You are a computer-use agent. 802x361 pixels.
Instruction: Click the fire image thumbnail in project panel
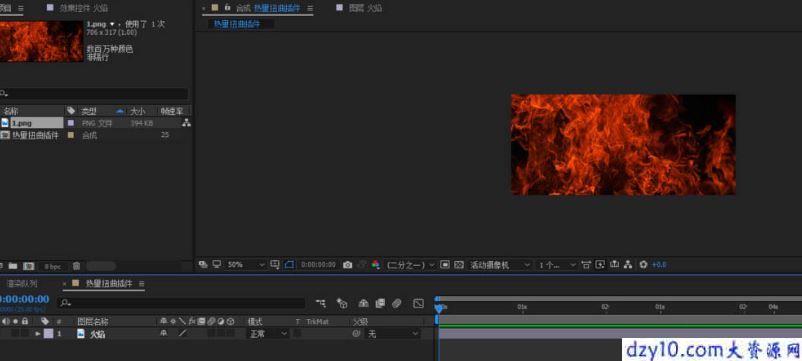click(41, 41)
